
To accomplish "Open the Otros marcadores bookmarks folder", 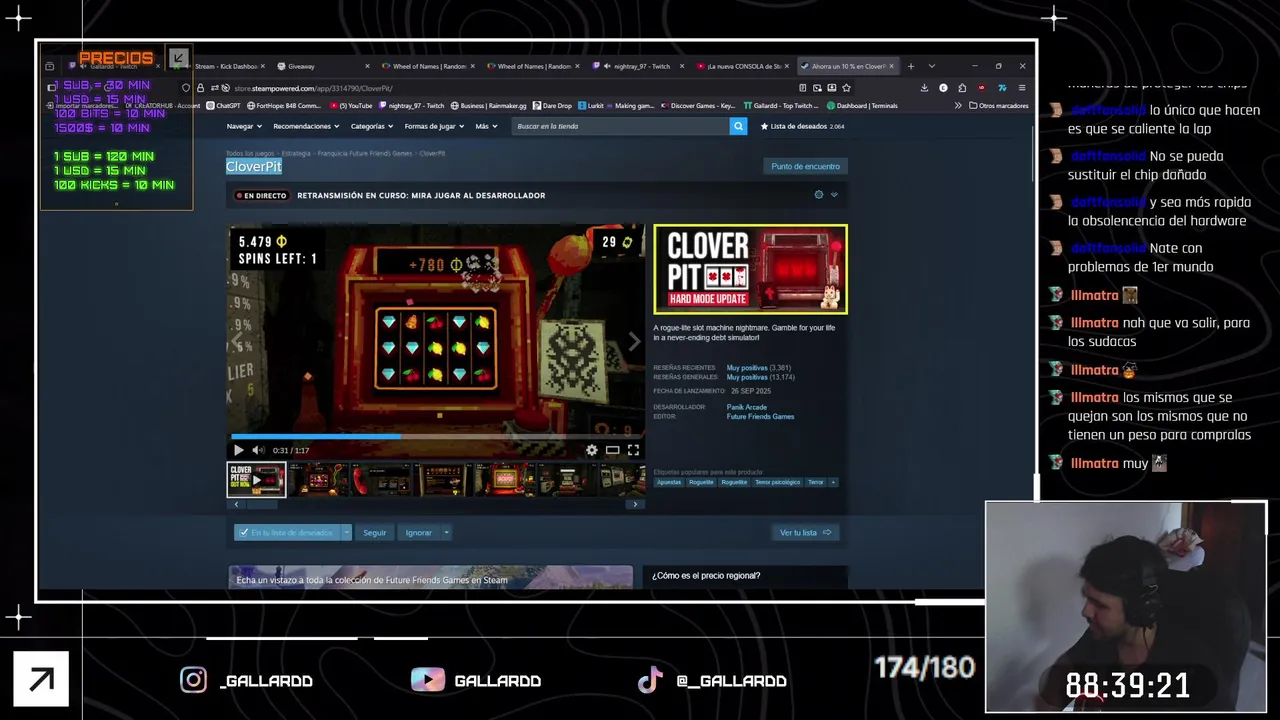I will (x=998, y=105).
